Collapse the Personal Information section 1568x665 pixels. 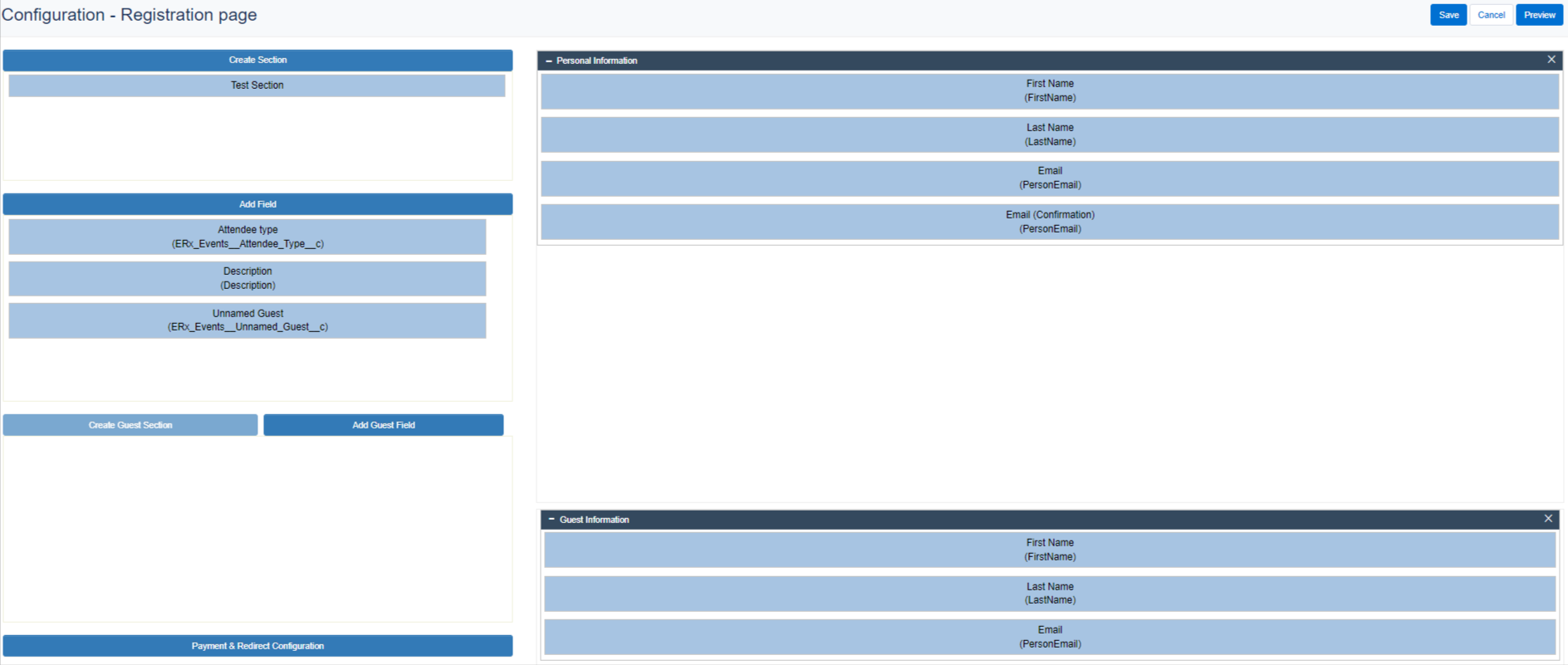pos(548,61)
